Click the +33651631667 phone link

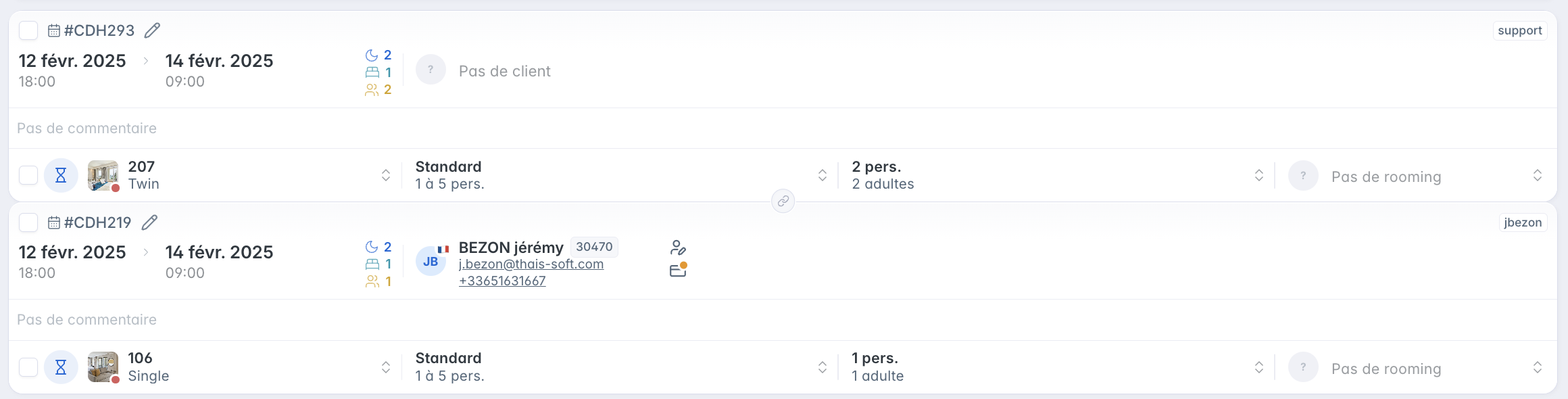coord(502,281)
